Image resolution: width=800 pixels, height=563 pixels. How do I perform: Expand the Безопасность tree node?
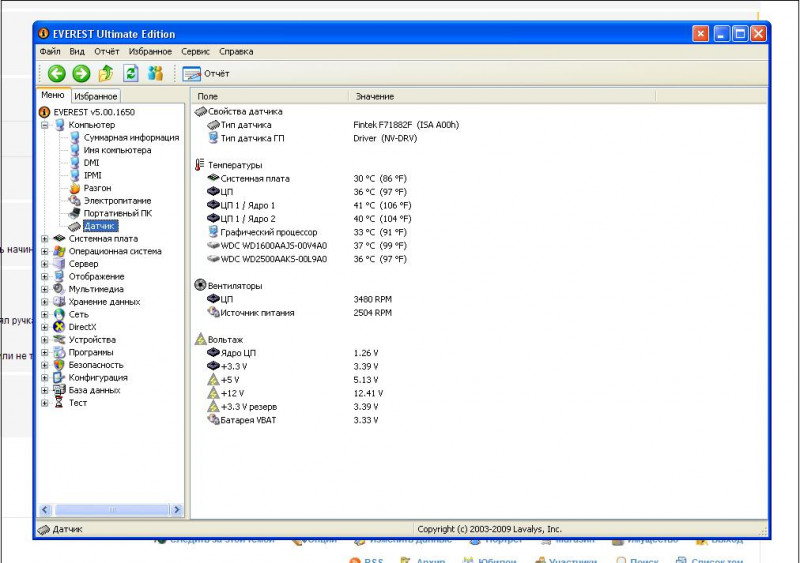point(45,365)
